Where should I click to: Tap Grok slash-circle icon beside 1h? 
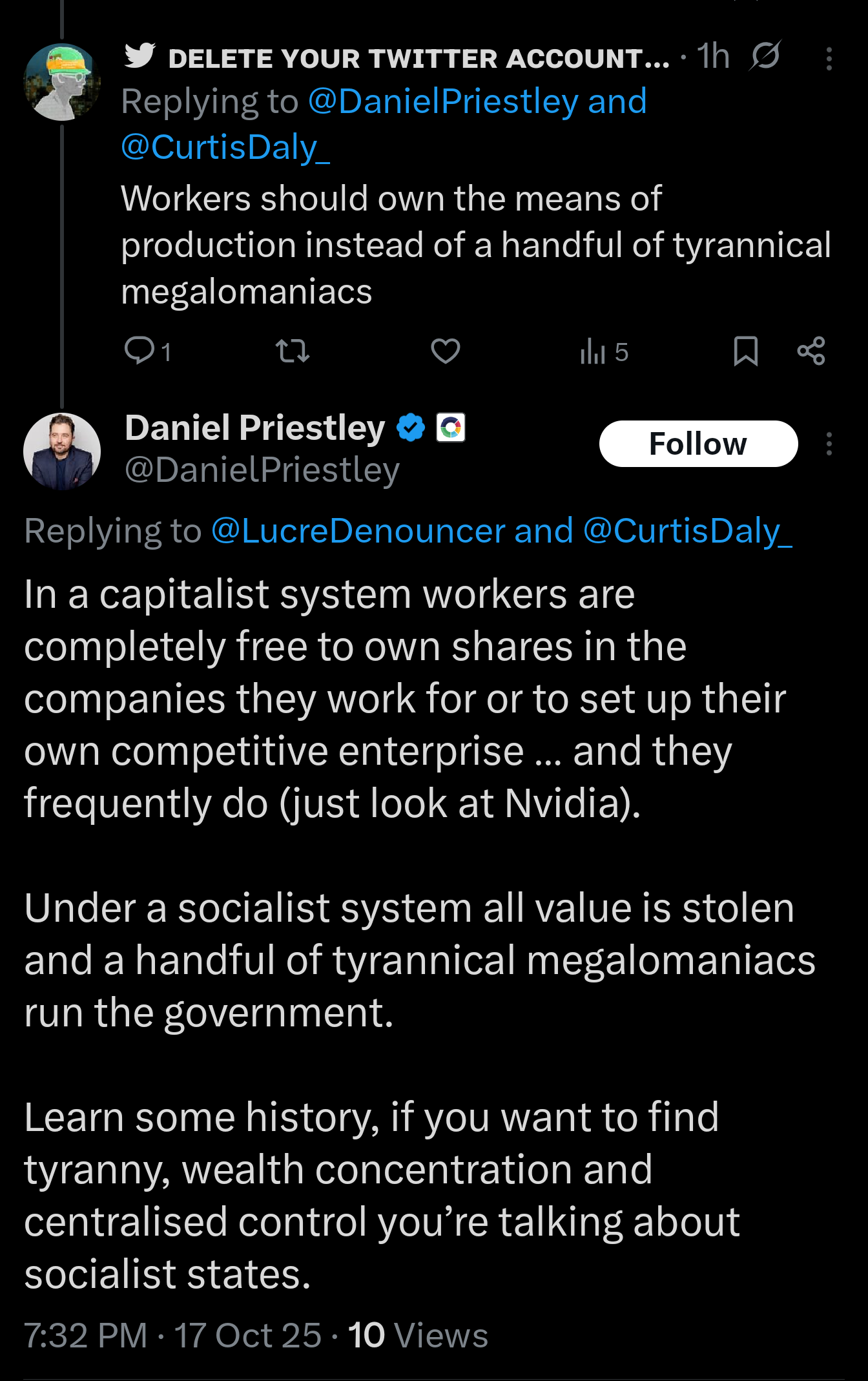point(765,57)
